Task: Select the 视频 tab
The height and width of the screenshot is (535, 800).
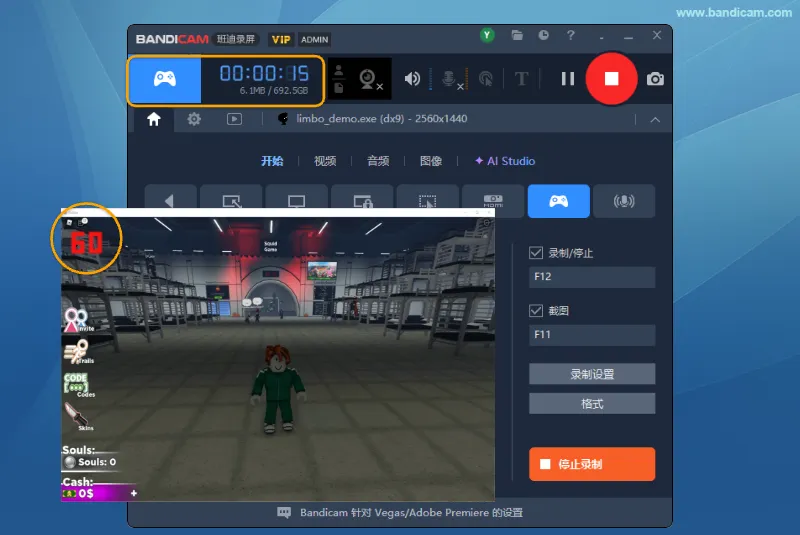Action: (325, 161)
